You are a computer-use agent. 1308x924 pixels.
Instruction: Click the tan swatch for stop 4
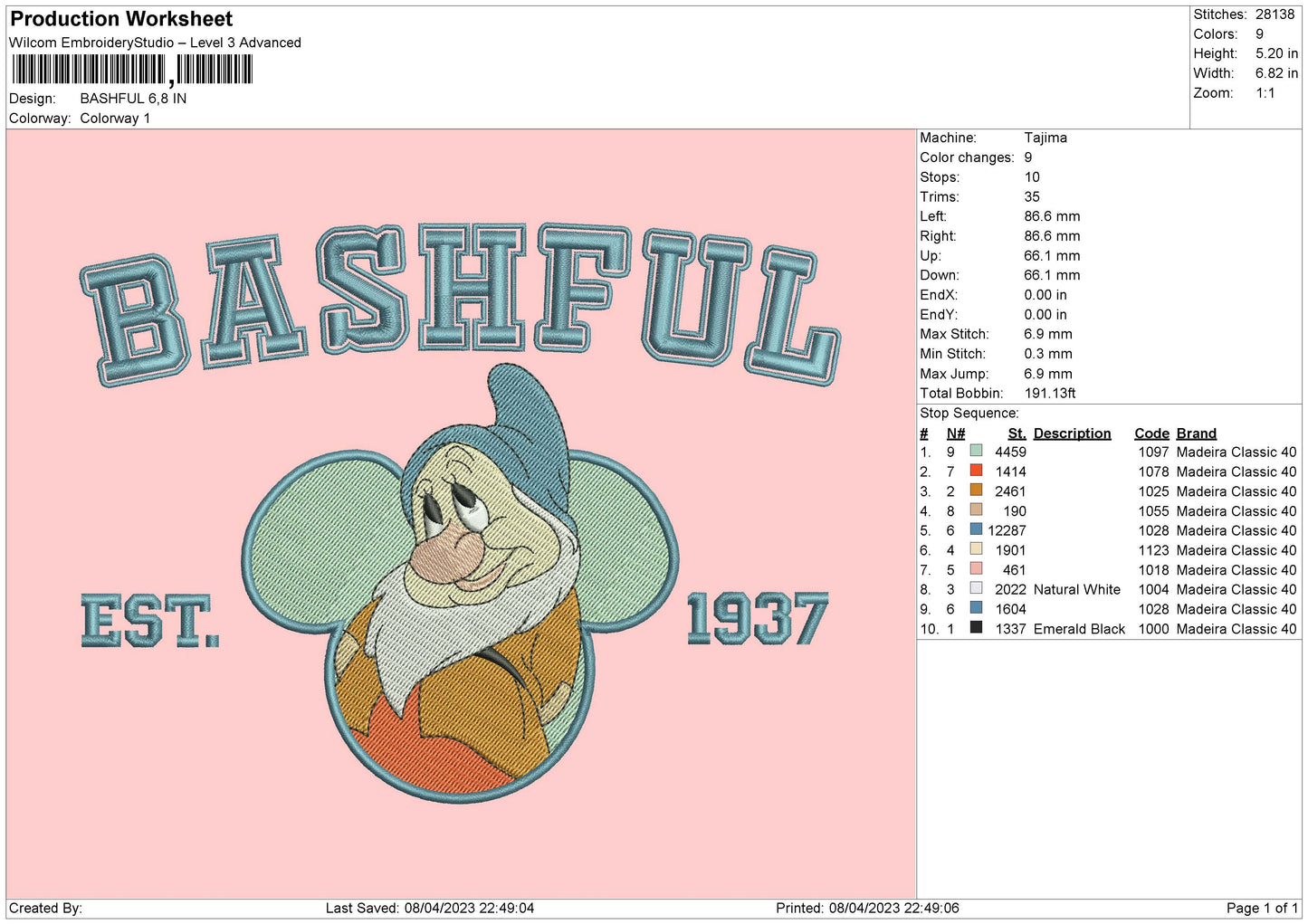click(976, 510)
